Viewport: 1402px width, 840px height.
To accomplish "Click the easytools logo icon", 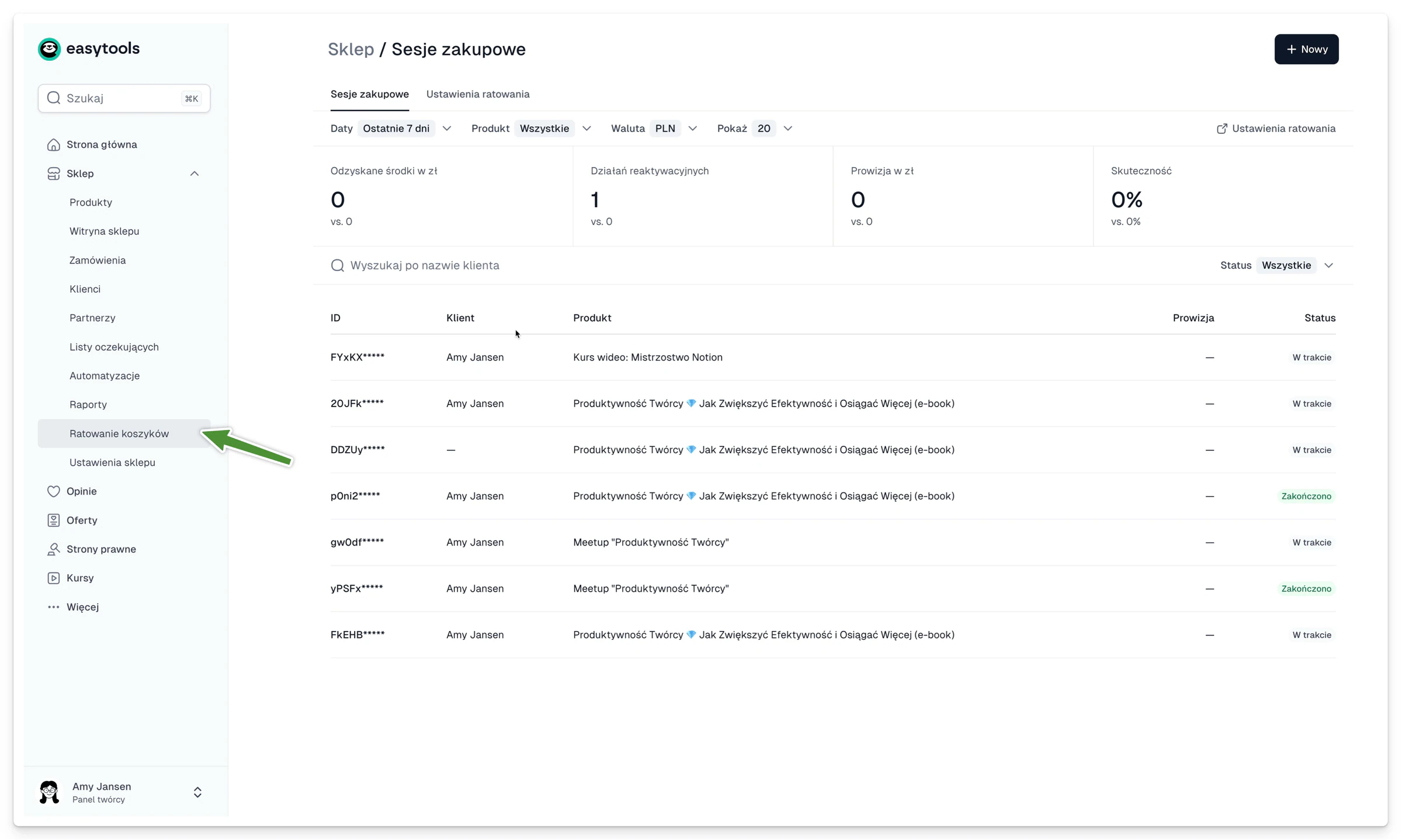I will coord(49,49).
